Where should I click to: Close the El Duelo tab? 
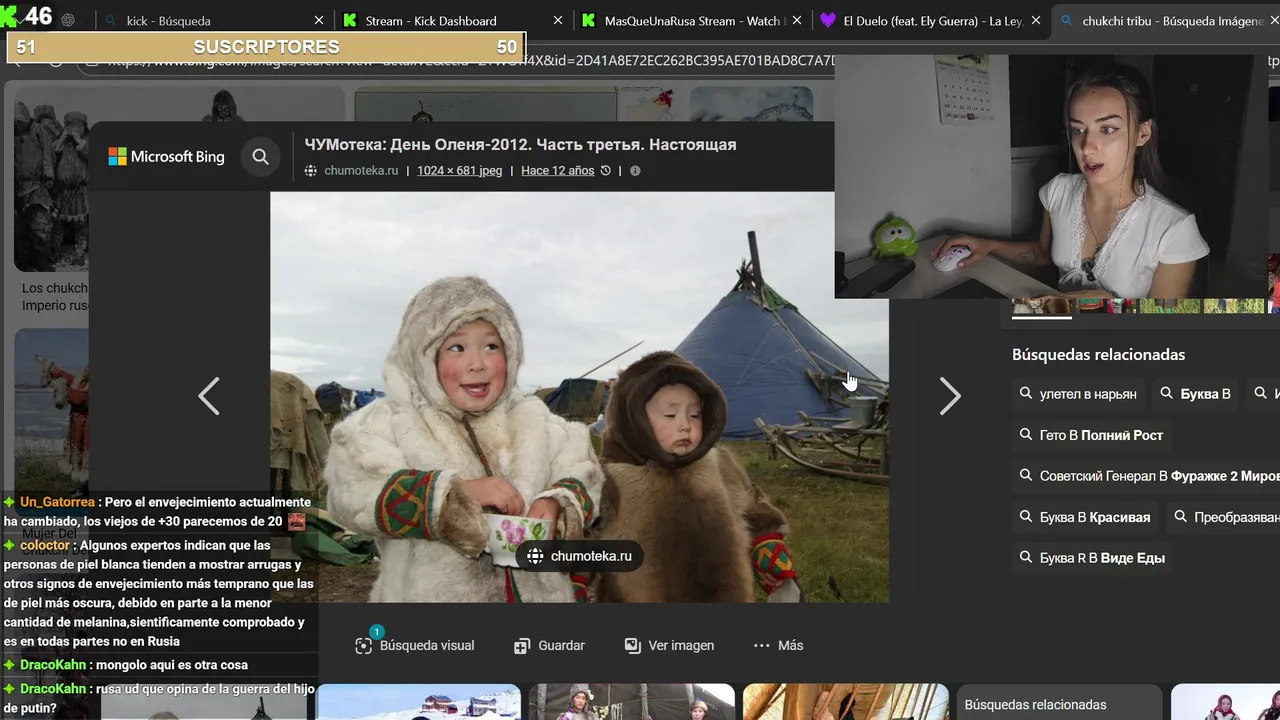(x=1036, y=20)
